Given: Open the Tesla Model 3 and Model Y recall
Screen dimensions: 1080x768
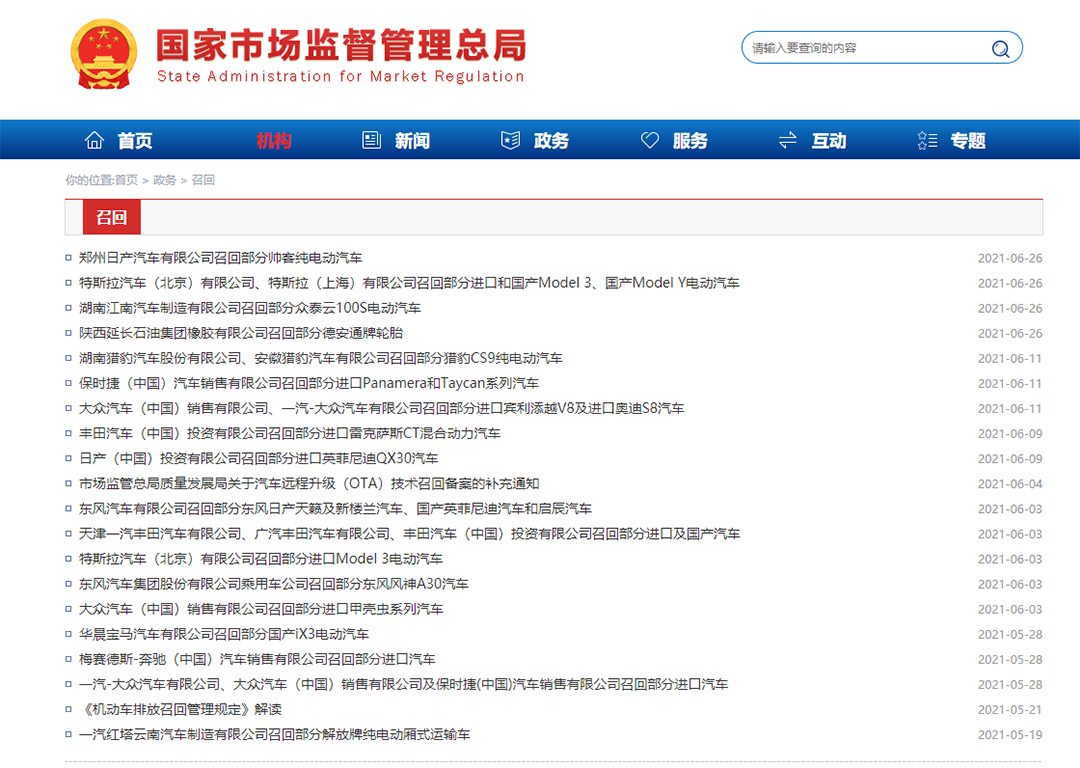Looking at the screenshot, I should (x=409, y=283).
